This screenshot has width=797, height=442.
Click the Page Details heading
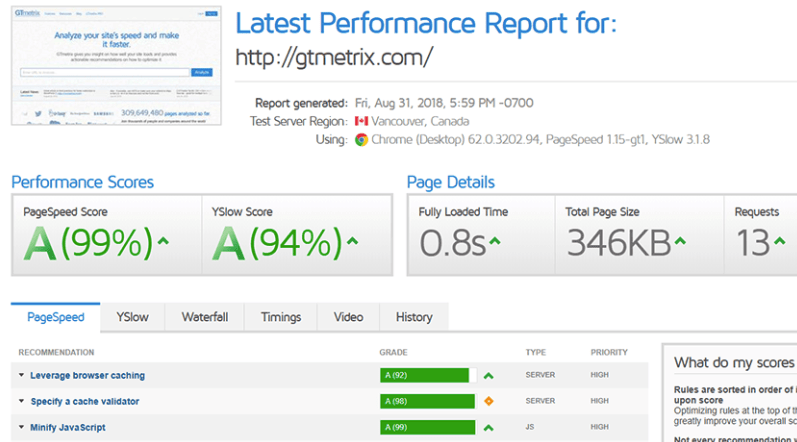[x=450, y=182]
